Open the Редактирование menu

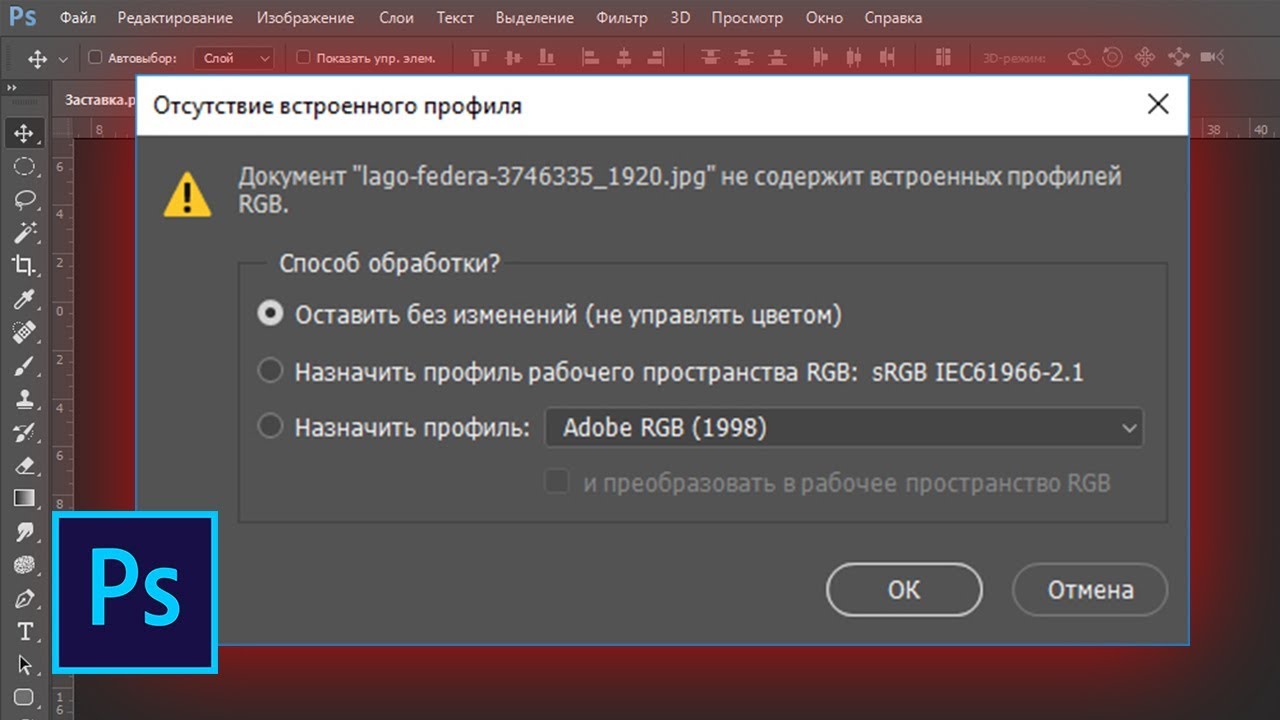tap(175, 18)
